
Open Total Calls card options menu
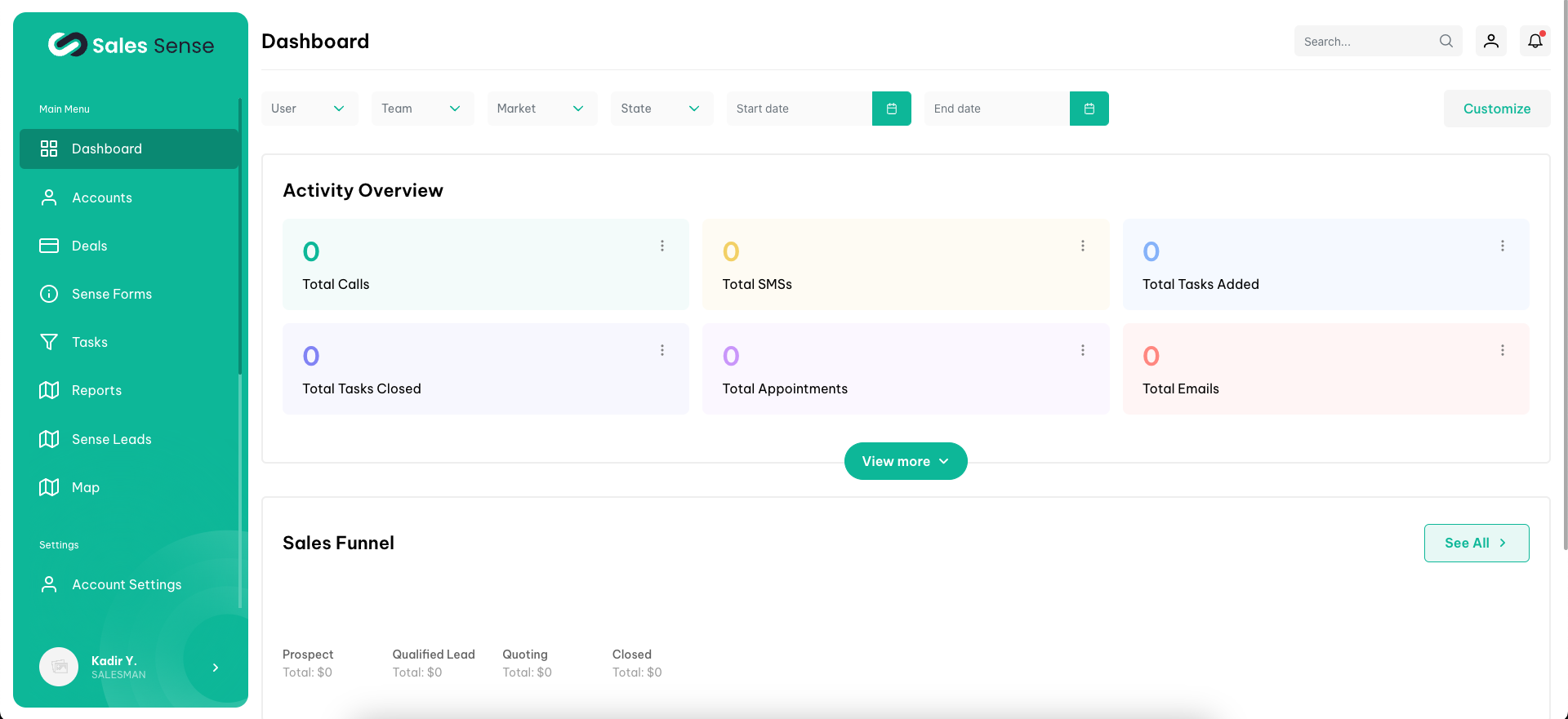(662, 246)
